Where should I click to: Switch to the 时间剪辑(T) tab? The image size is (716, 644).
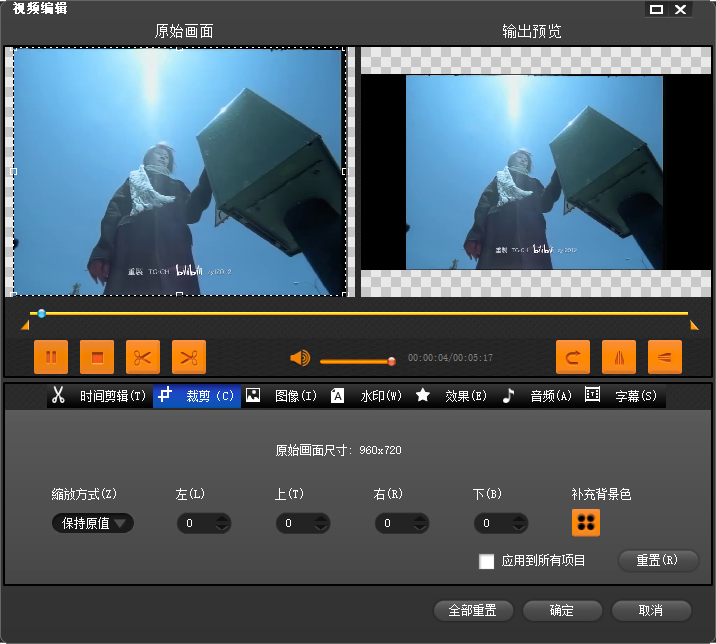(100, 396)
